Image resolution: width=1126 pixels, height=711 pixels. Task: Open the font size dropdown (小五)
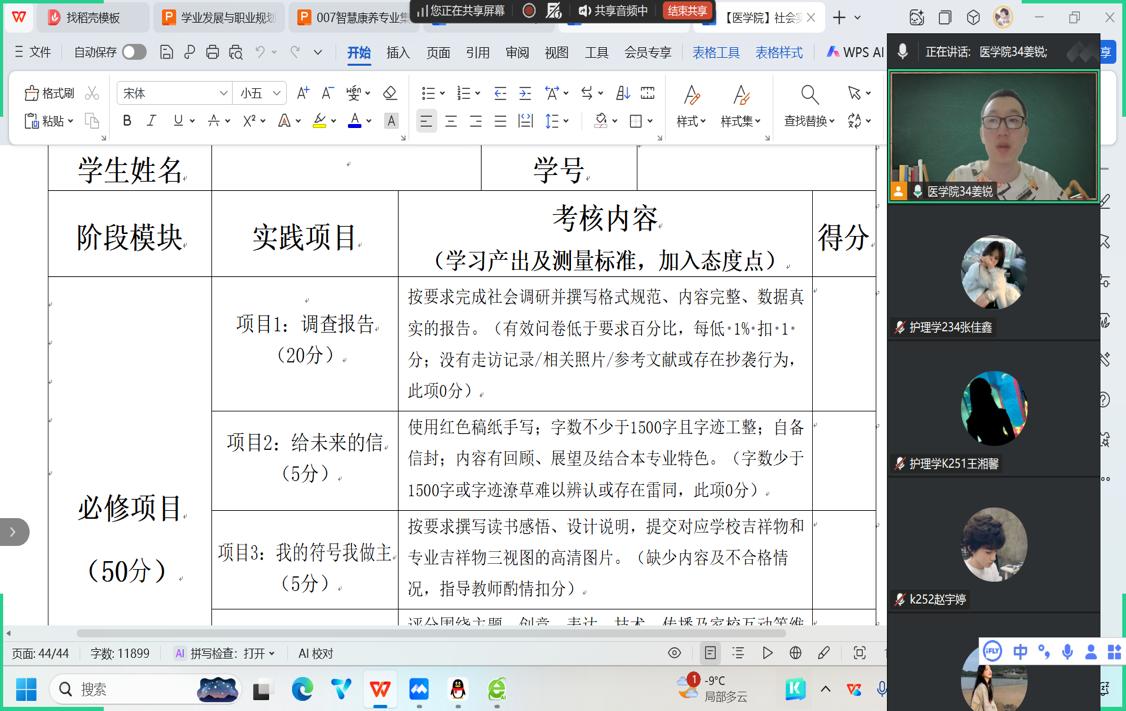276,93
